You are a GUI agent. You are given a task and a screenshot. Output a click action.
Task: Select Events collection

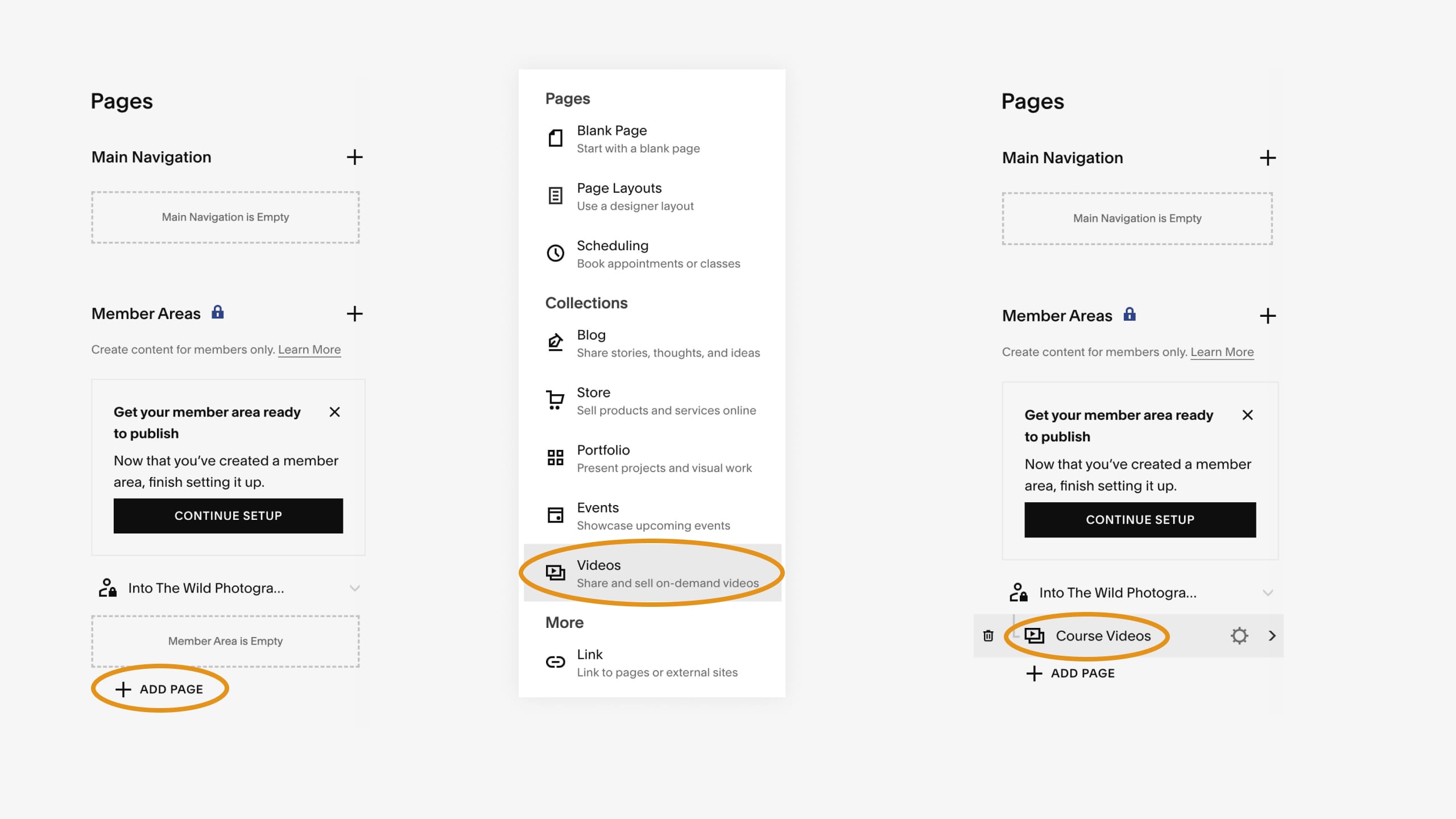tap(652, 515)
